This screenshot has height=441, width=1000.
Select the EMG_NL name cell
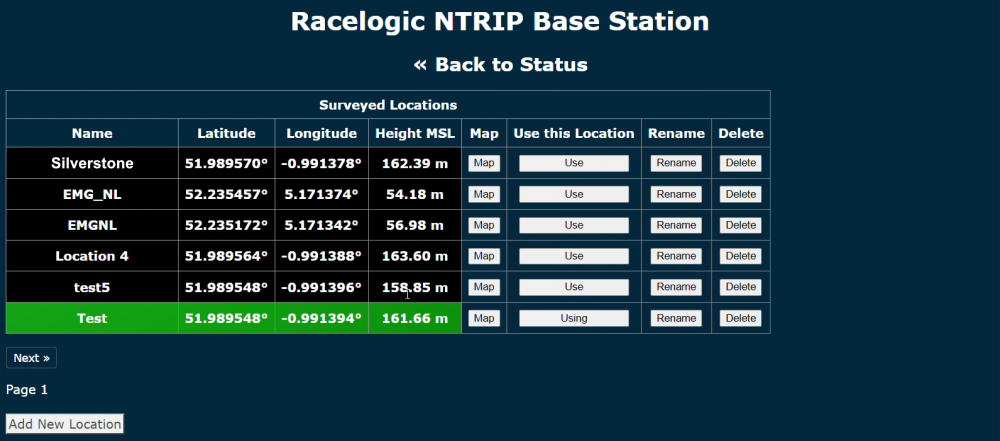[x=92, y=194]
